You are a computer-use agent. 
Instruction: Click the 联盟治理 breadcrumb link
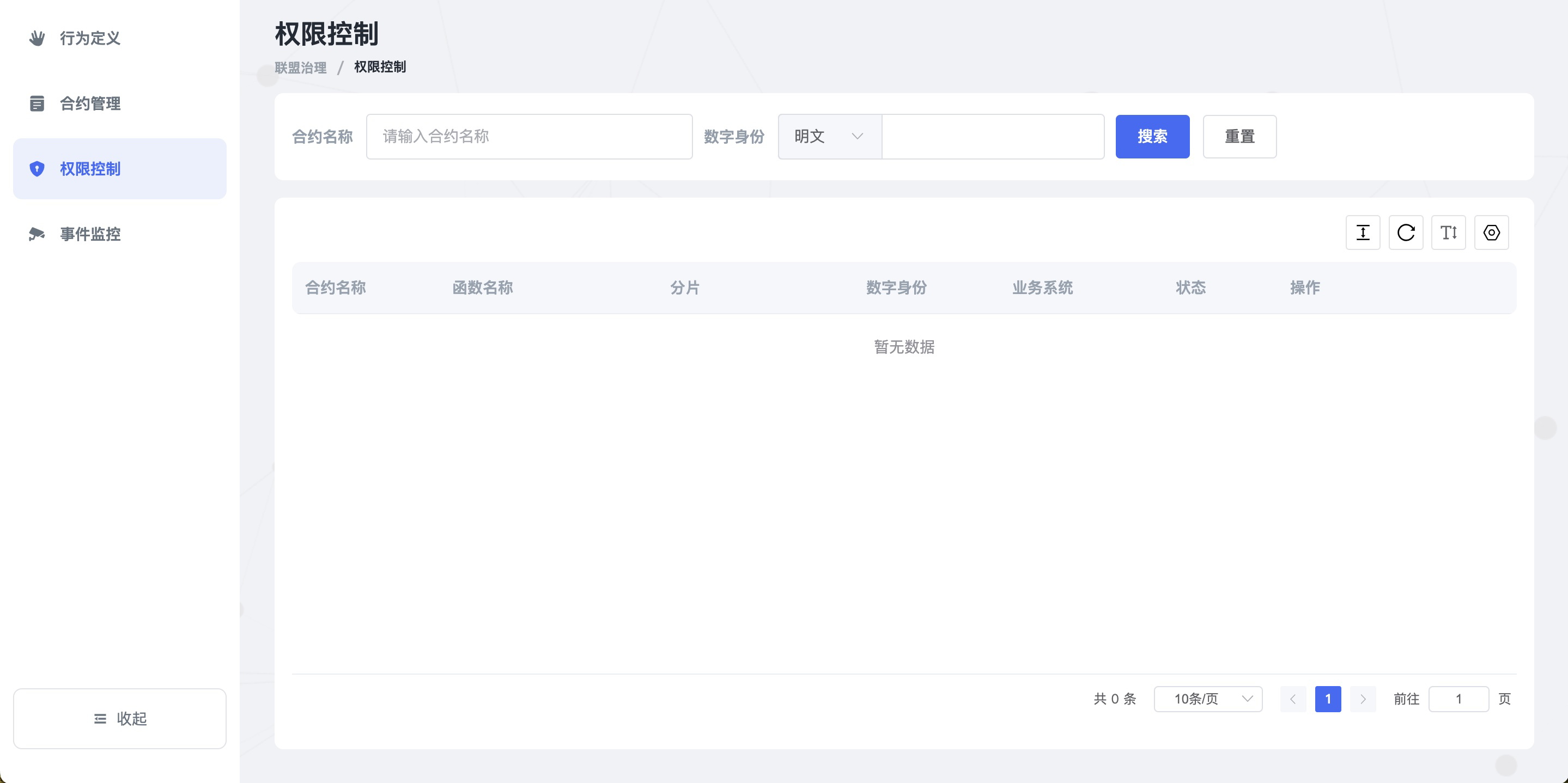[x=301, y=68]
